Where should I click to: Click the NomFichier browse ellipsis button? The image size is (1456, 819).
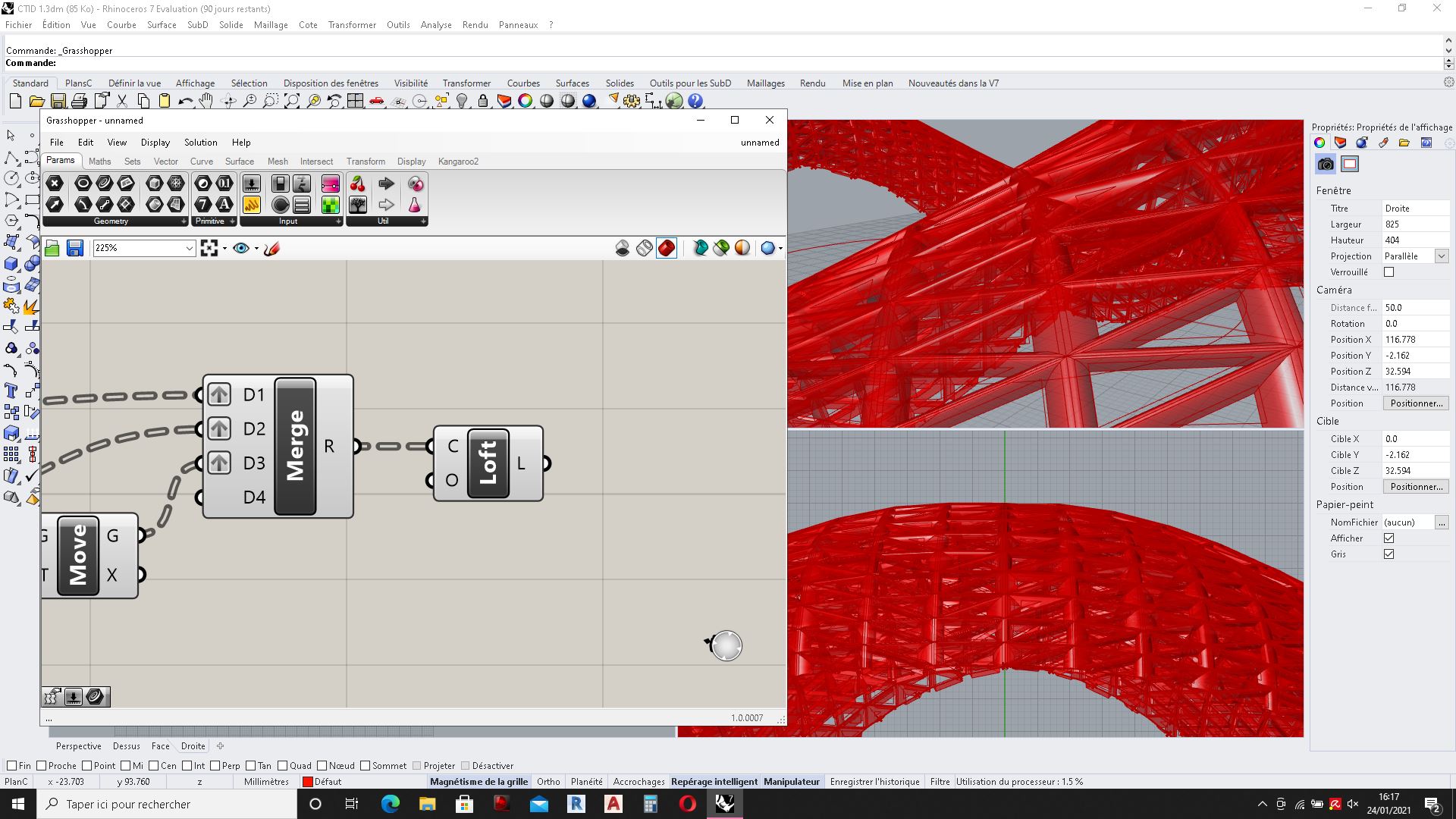coord(1442,522)
